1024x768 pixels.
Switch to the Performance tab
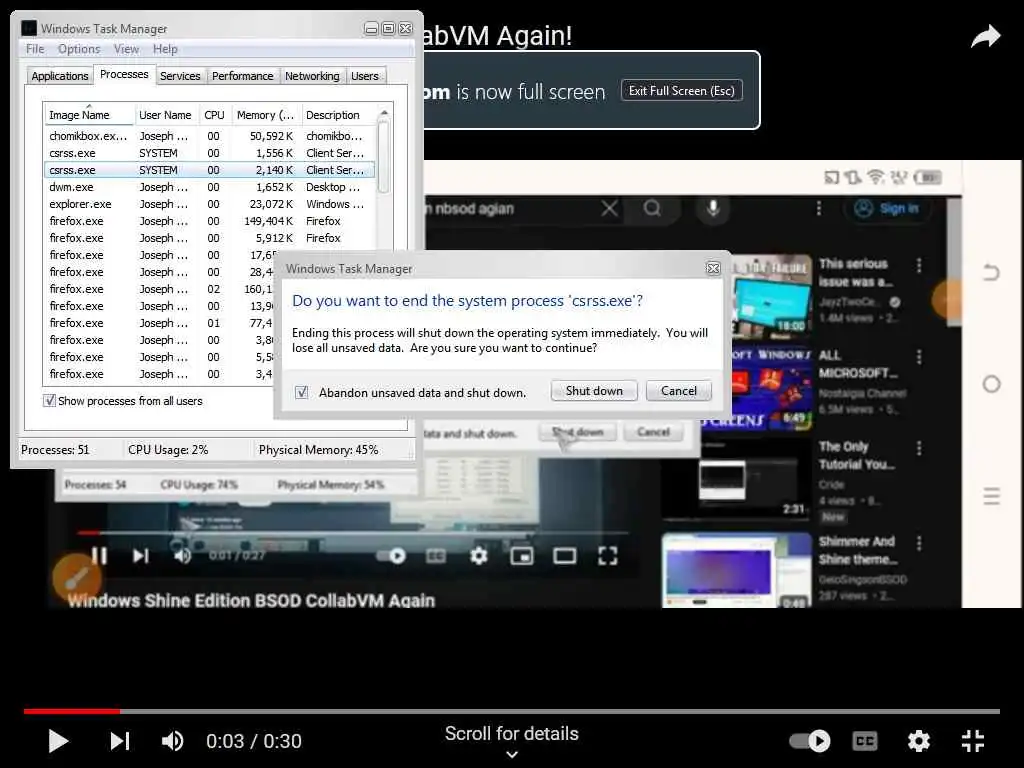(242, 76)
